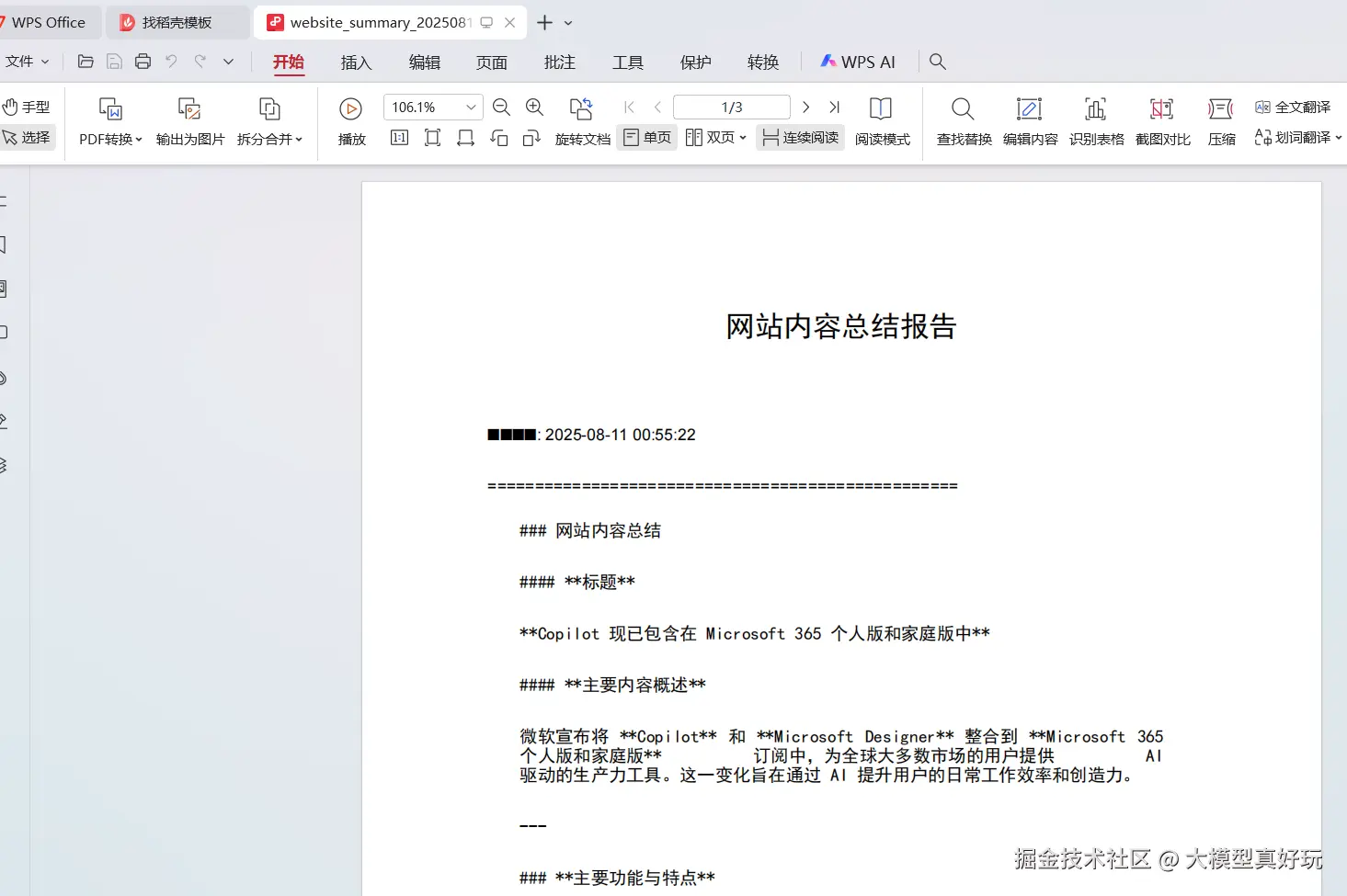This screenshot has height=896, width=1347.
Task: Click the page number field 1/3
Action: 732,108
